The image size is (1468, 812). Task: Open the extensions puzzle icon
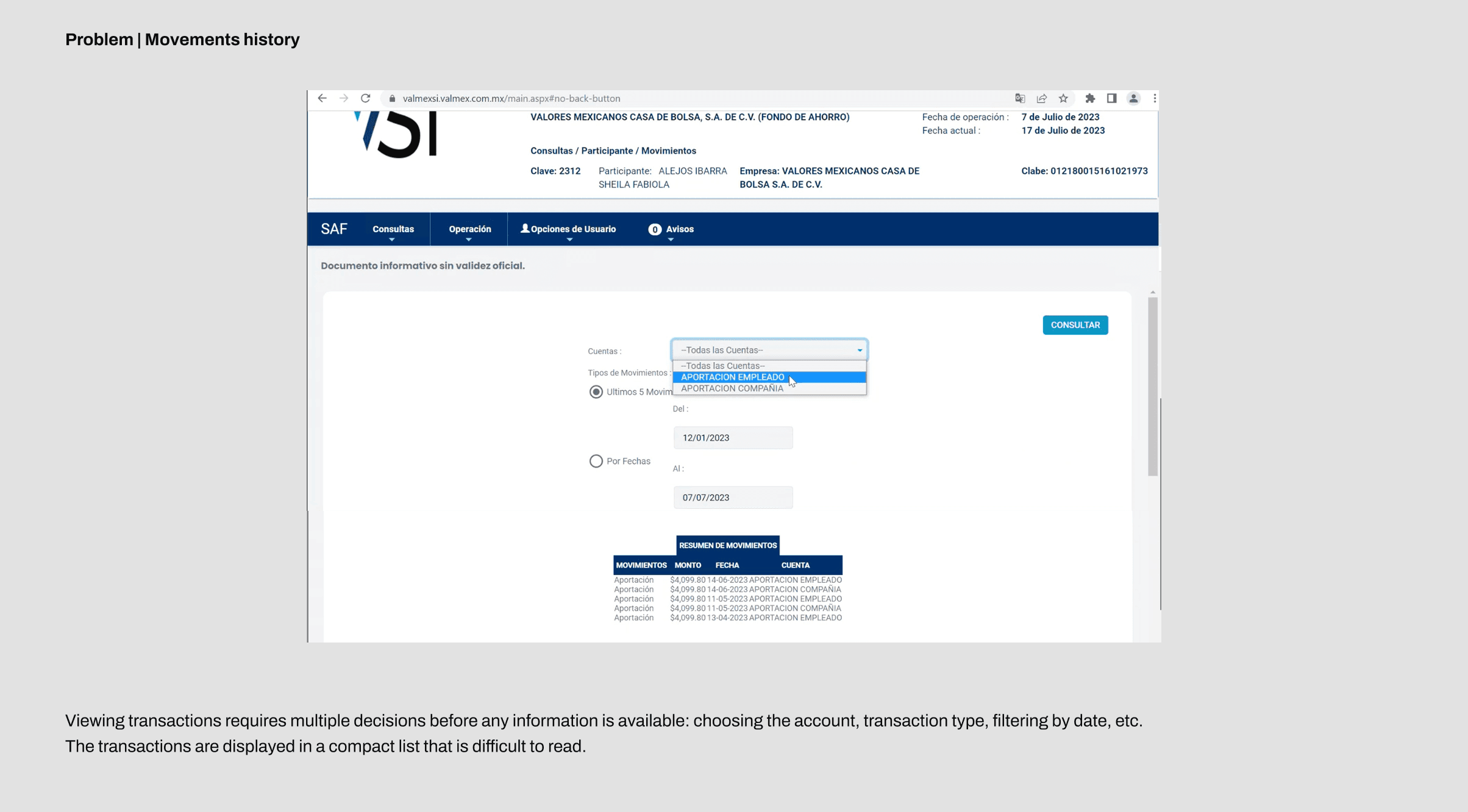(x=1090, y=98)
